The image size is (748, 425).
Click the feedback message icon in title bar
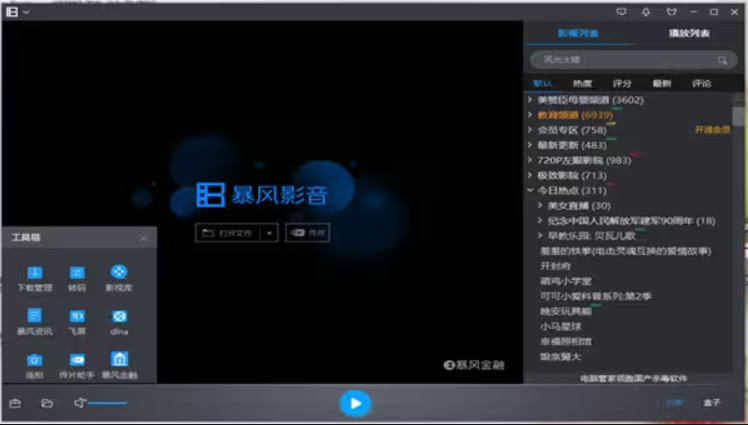(621, 12)
